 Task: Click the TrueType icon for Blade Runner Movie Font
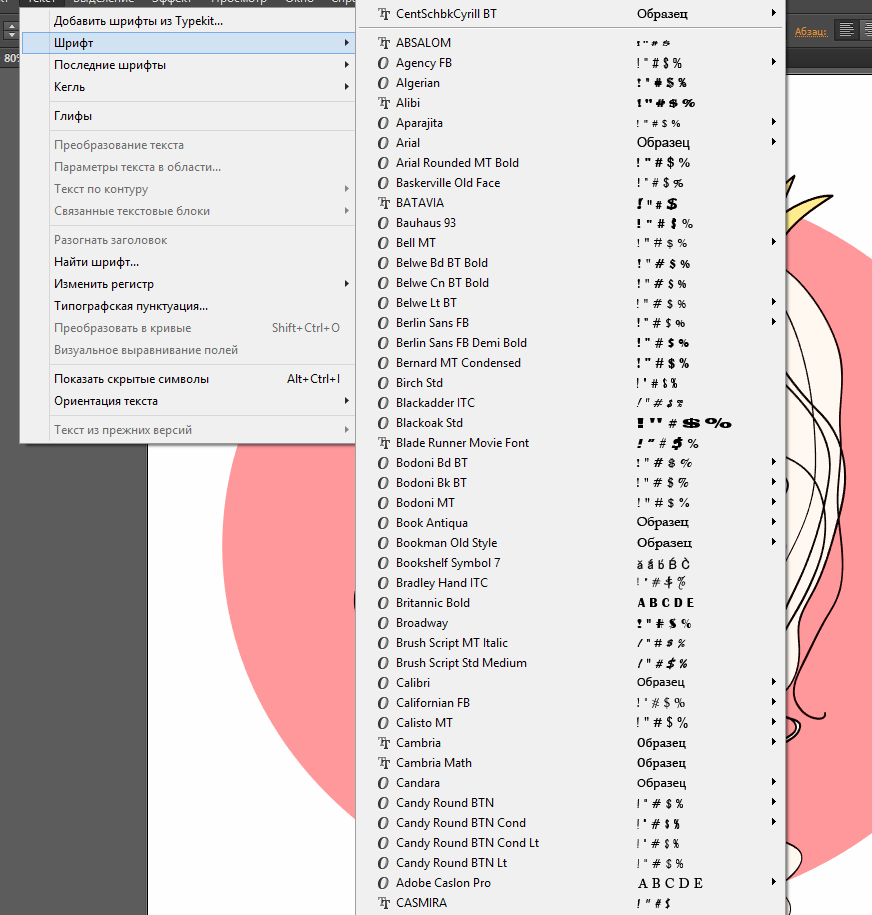[383, 443]
